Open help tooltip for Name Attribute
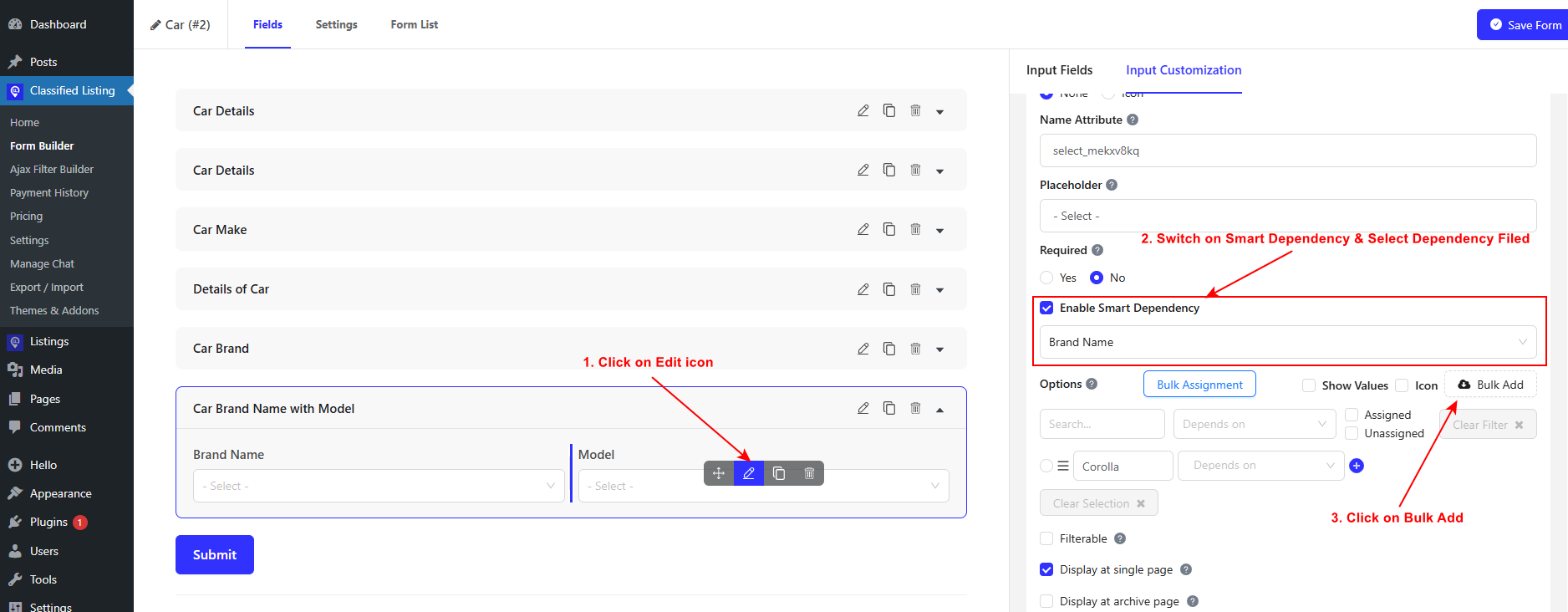The height and width of the screenshot is (612, 1568). [x=1133, y=120]
